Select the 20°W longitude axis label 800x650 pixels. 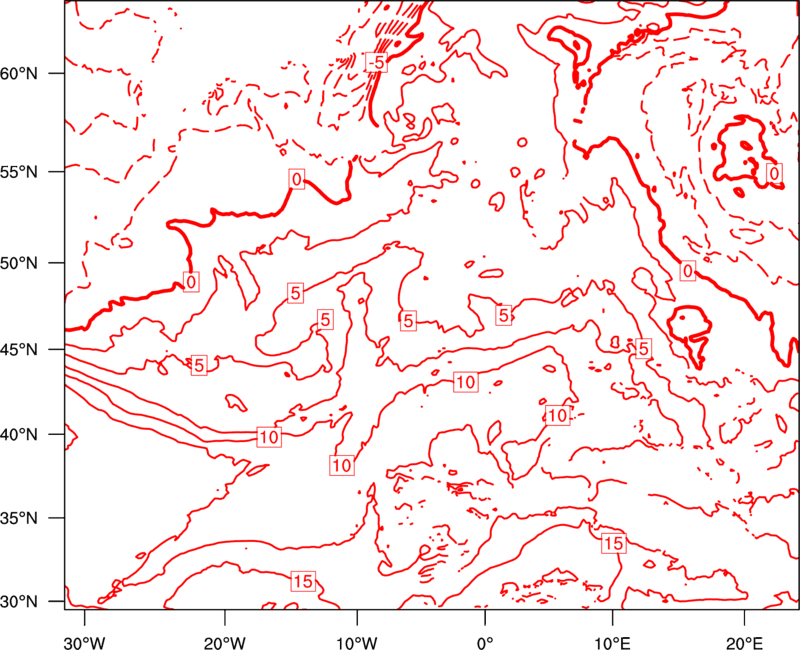(224, 642)
